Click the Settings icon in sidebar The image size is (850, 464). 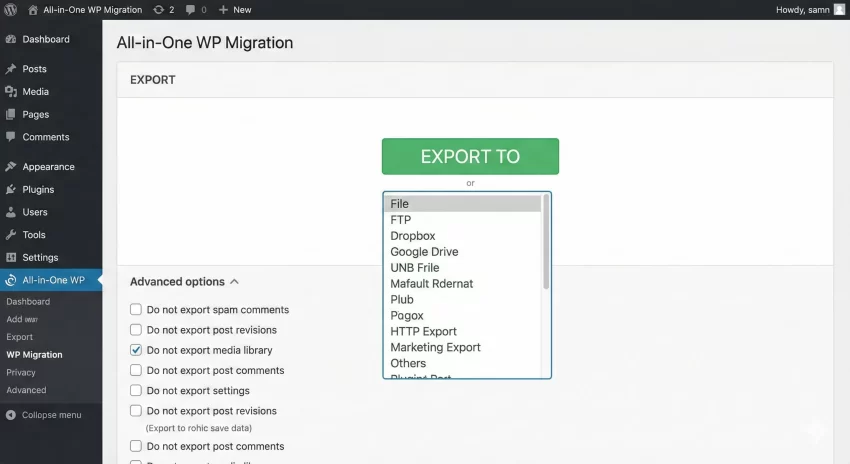[10, 257]
